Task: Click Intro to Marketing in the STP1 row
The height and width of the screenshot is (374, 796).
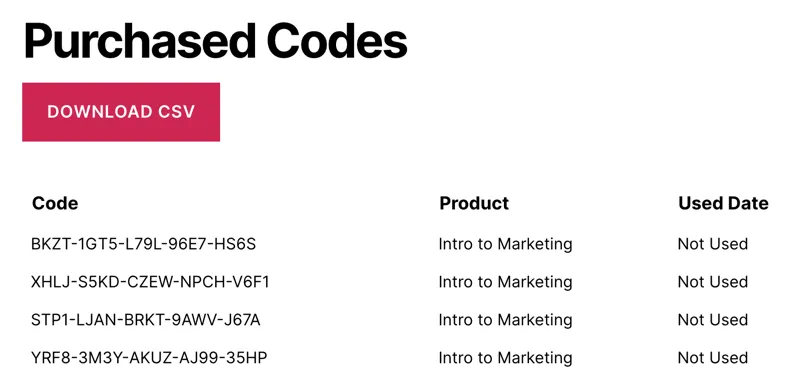Action: [x=506, y=320]
